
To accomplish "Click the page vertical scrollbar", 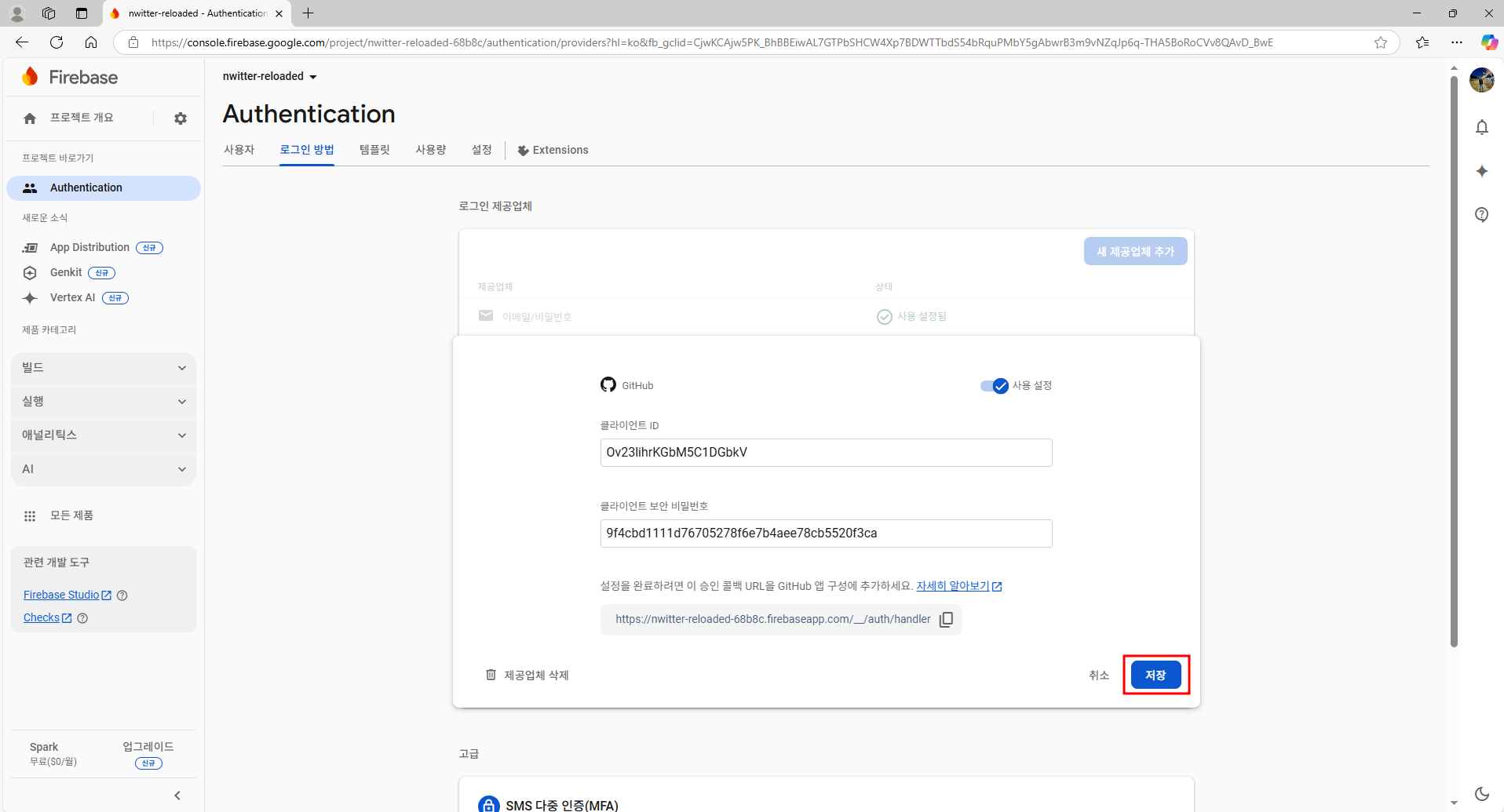I will [x=1454, y=361].
